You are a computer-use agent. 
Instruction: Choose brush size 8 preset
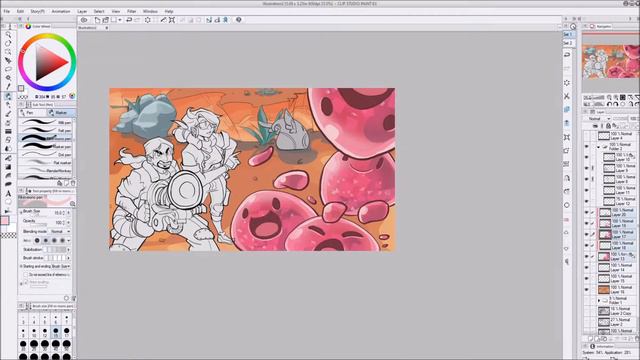pos(23,332)
